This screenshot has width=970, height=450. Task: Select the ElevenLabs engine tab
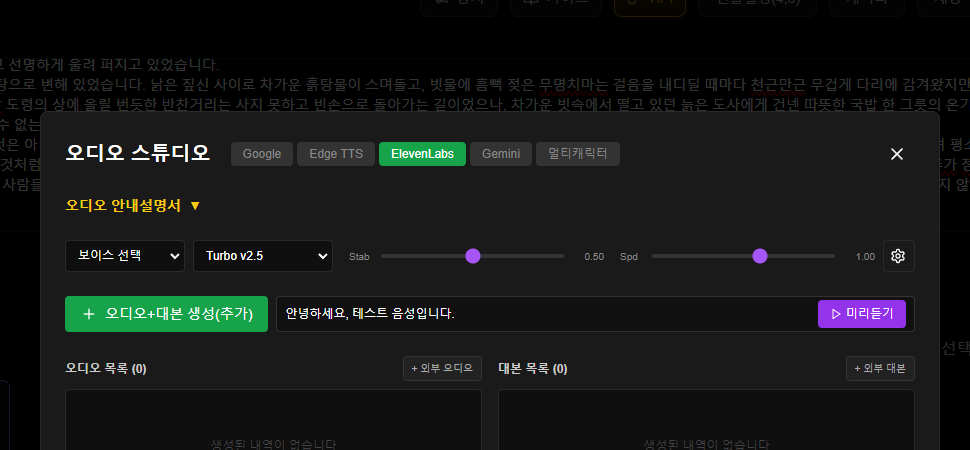(x=422, y=154)
